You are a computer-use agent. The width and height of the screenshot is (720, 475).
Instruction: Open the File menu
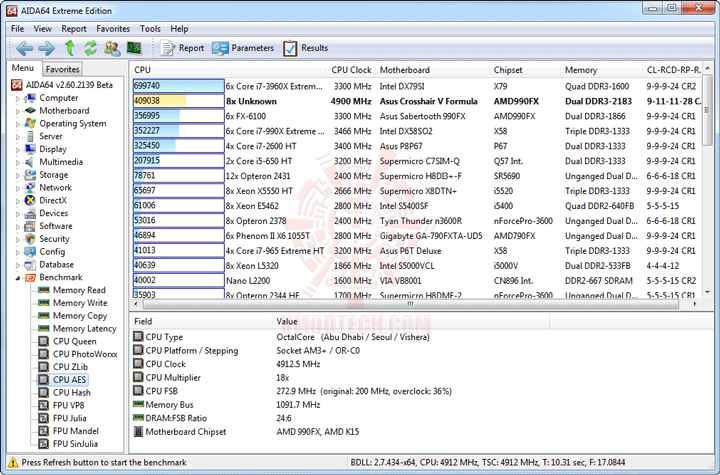coord(17,28)
